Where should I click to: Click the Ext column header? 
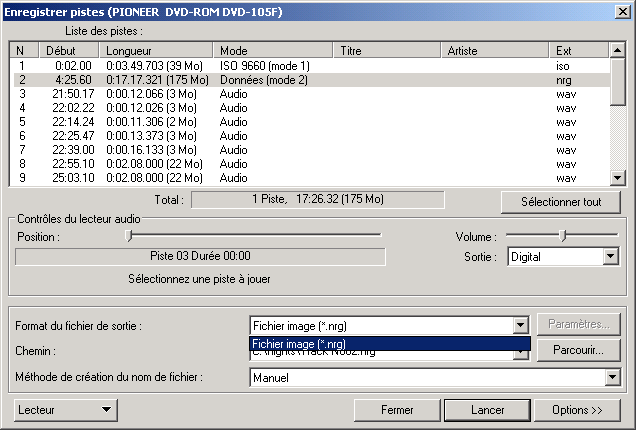pos(578,49)
